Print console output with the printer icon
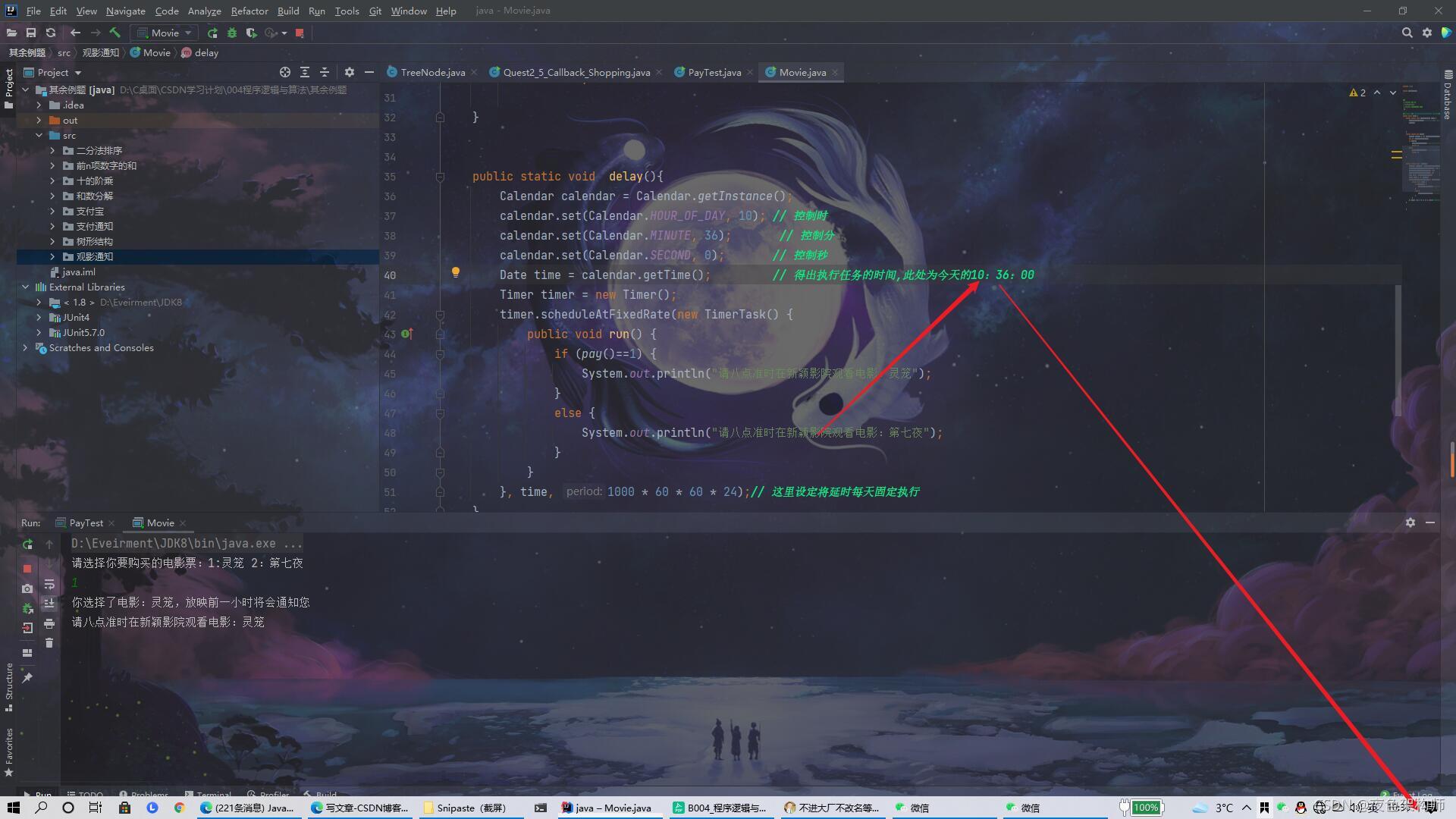The width and height of the screenshot is (1456, 819). click(49, 623)
